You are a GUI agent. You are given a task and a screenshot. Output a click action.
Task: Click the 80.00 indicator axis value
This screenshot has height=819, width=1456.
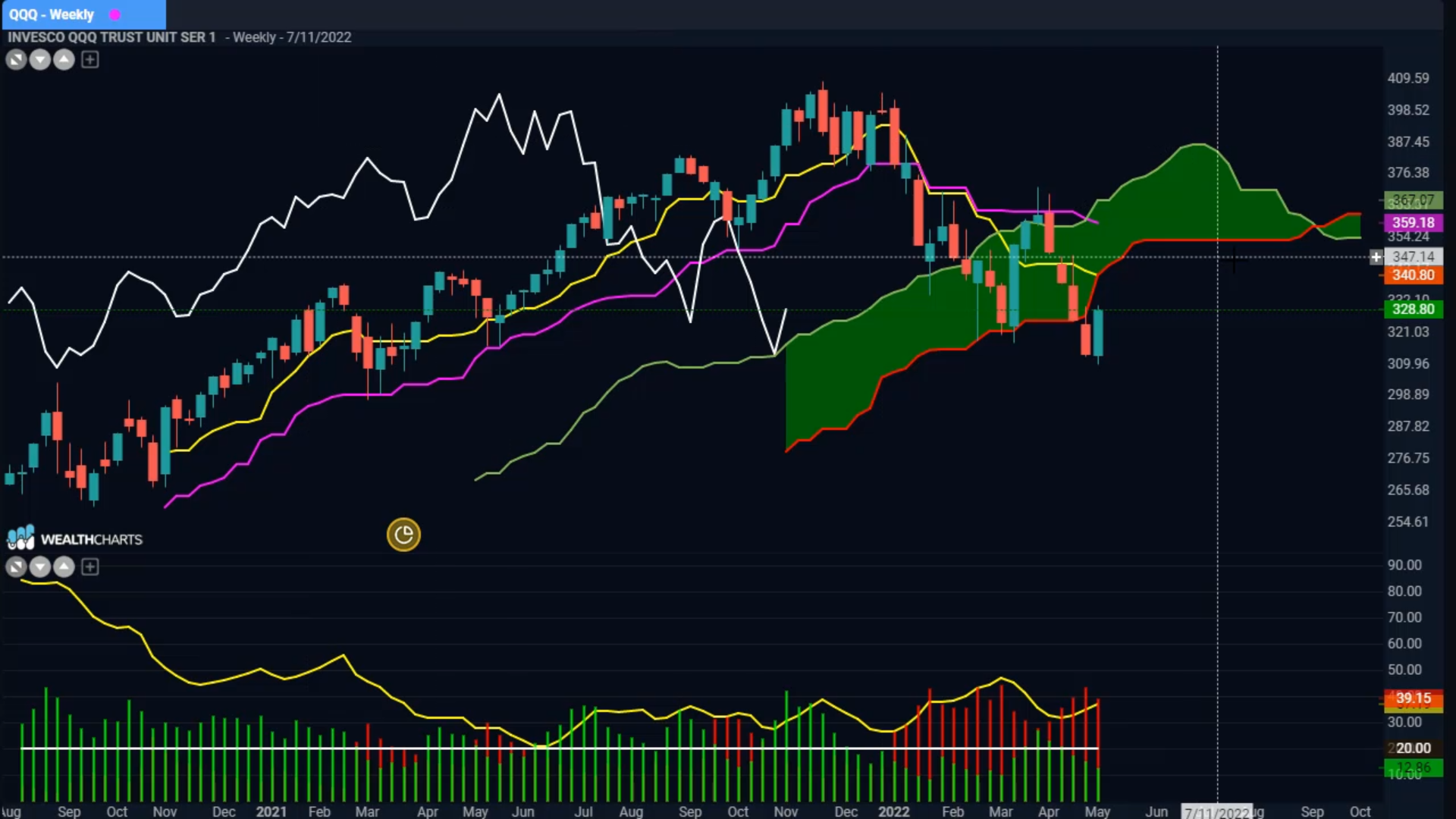(1404, 591)
